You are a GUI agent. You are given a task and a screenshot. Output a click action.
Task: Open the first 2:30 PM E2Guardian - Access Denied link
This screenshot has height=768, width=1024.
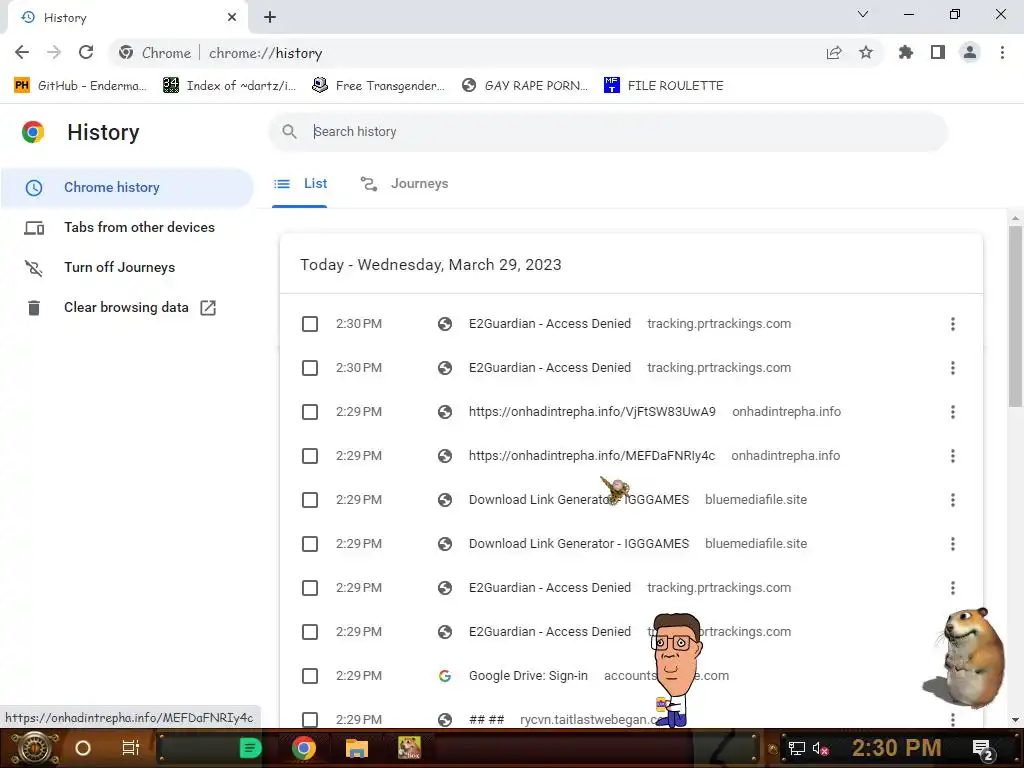(x=550, y=324)
